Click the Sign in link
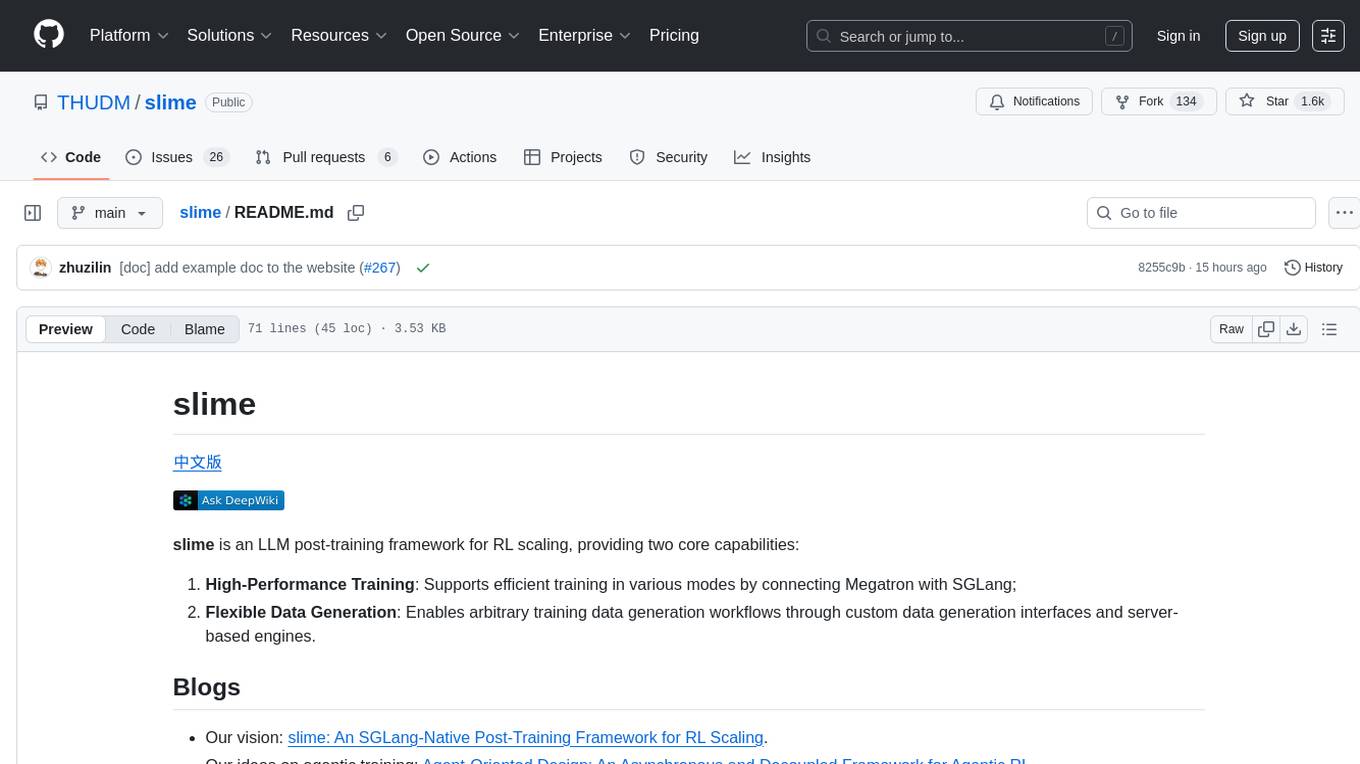This screenshot has height=764, width=1360. coord(1178,35)
